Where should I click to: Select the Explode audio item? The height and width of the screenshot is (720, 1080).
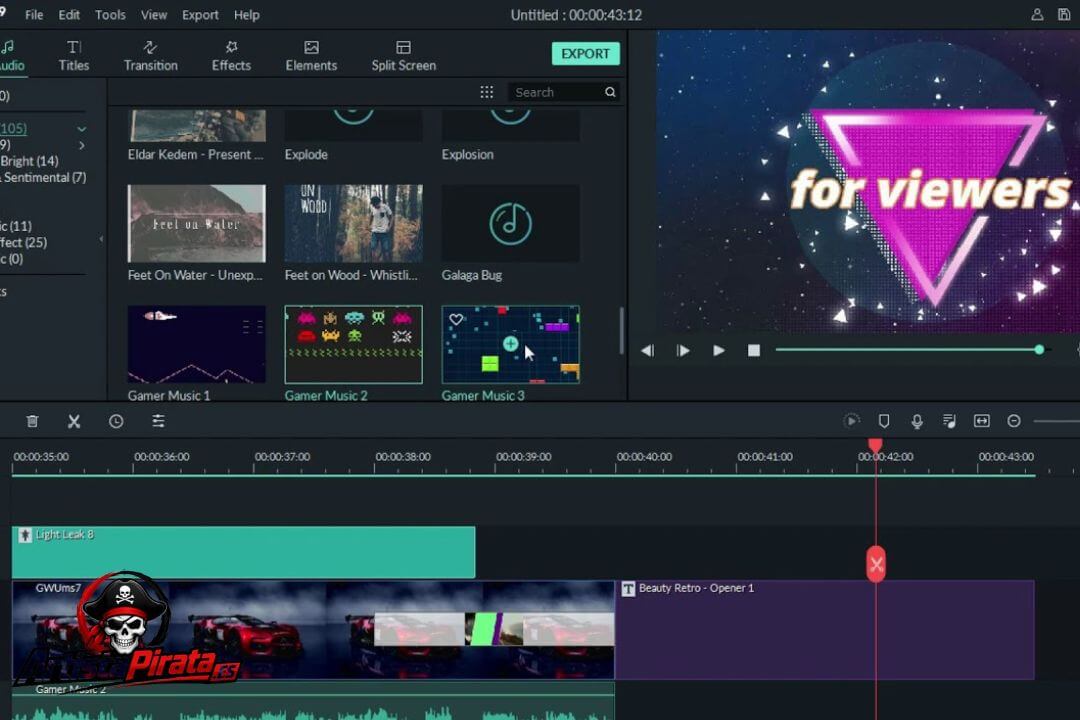pyautogui.click(x=353, y=125)
